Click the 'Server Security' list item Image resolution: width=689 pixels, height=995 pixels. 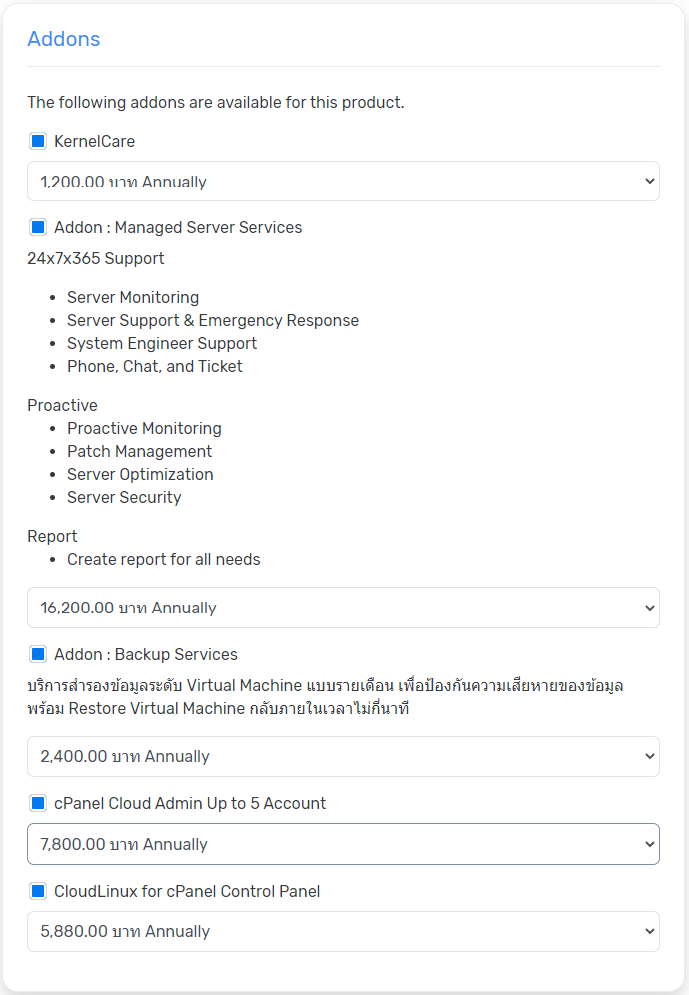click(124, 497)
